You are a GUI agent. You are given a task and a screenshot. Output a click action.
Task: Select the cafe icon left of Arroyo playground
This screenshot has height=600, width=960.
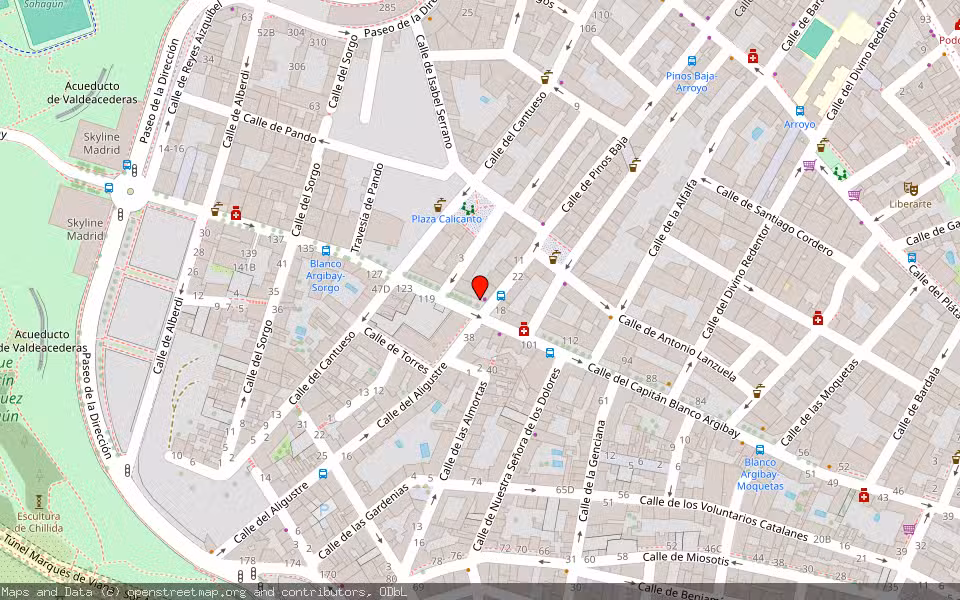[x=822, y=145]
